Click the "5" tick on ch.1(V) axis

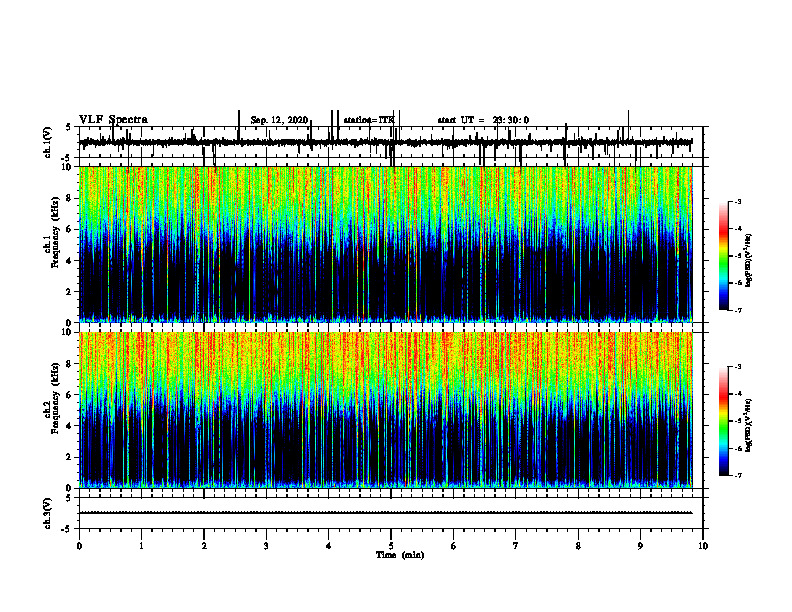(70, 127)
